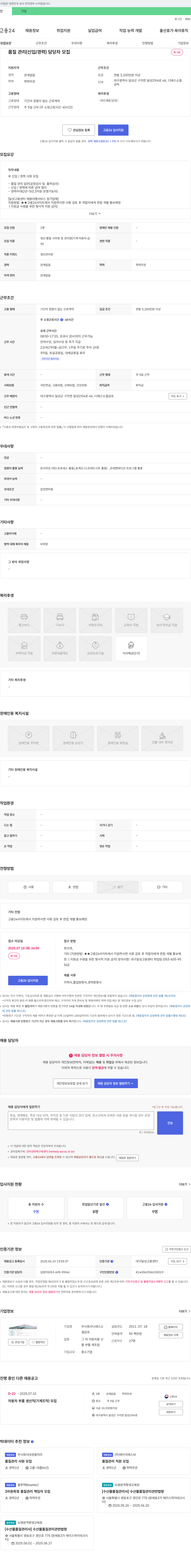Open the 취업지원 main menu
Image resolution: width=191 pixels, height=1568 pixels.
pos(63,30)
